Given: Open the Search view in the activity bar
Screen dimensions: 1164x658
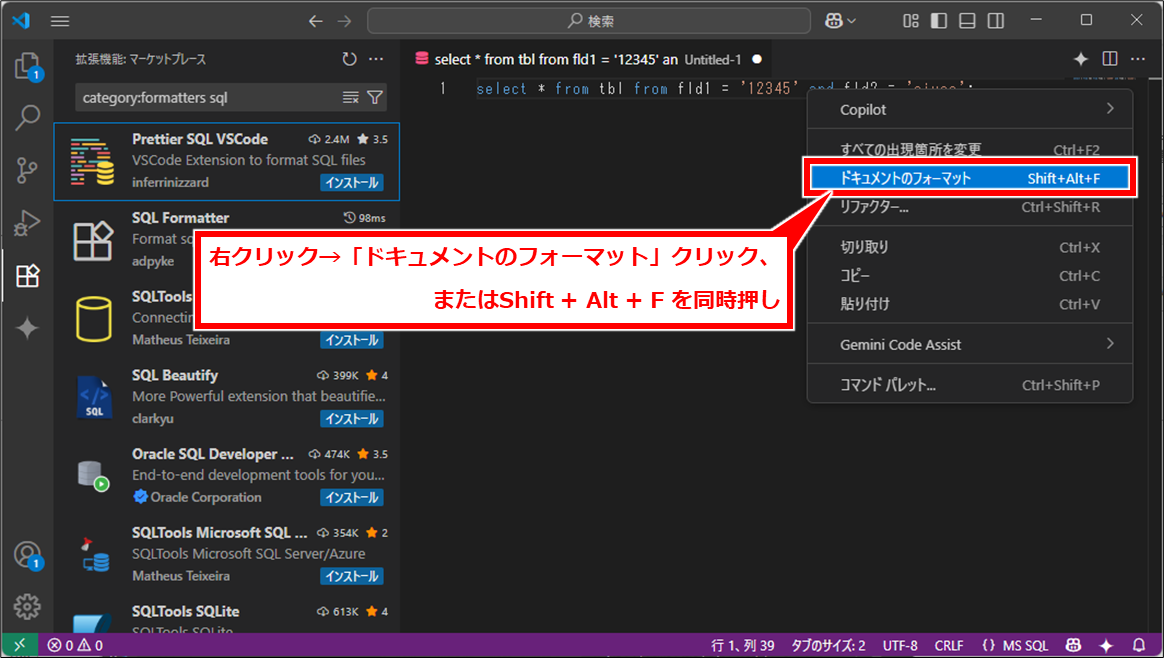Looking at the screenshot, I should (27, 117).
